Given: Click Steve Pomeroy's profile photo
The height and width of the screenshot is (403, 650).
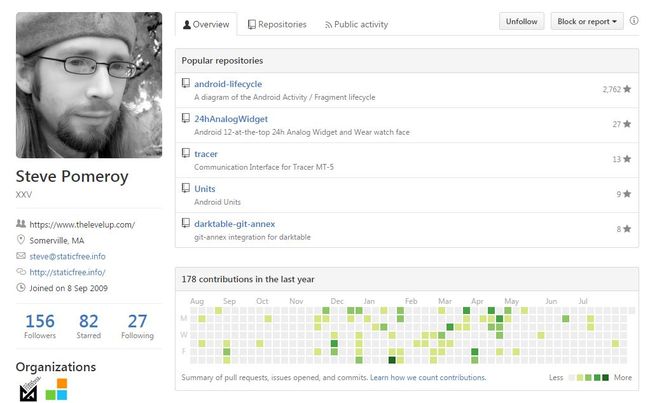Looking at the screenshot, I should click(89, 85).
